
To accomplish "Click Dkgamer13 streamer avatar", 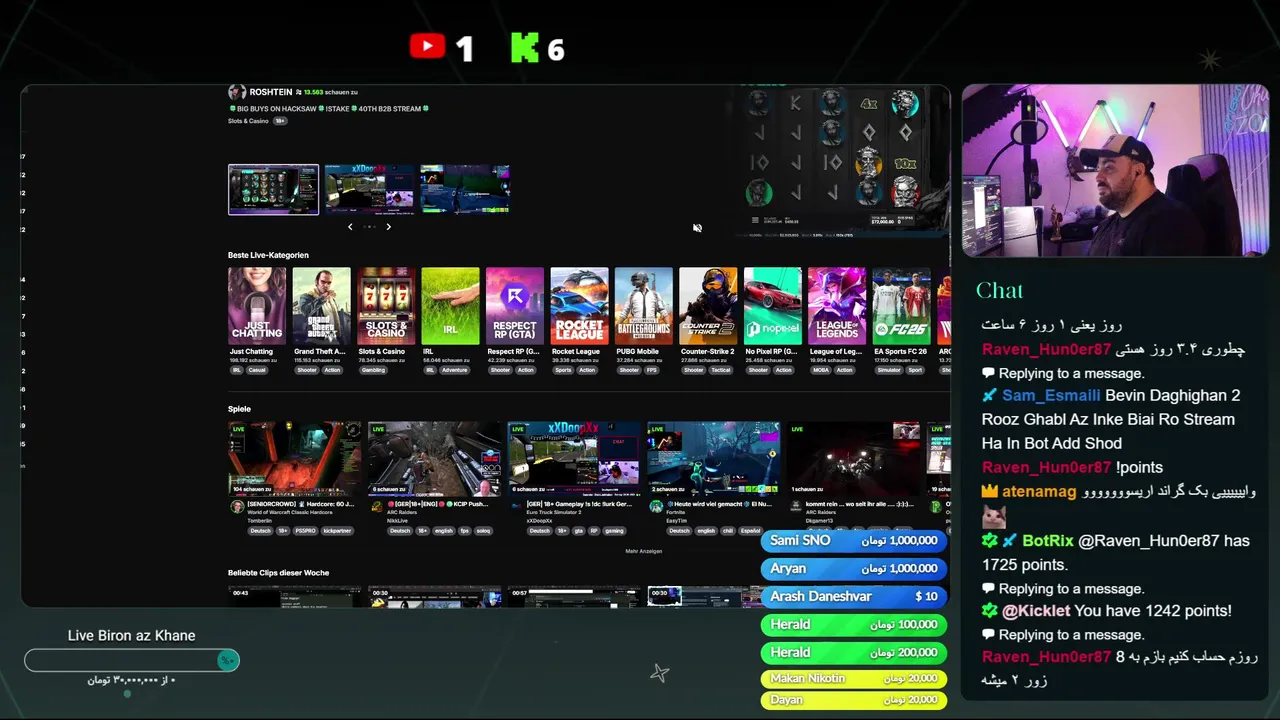I will click(796, 507).
